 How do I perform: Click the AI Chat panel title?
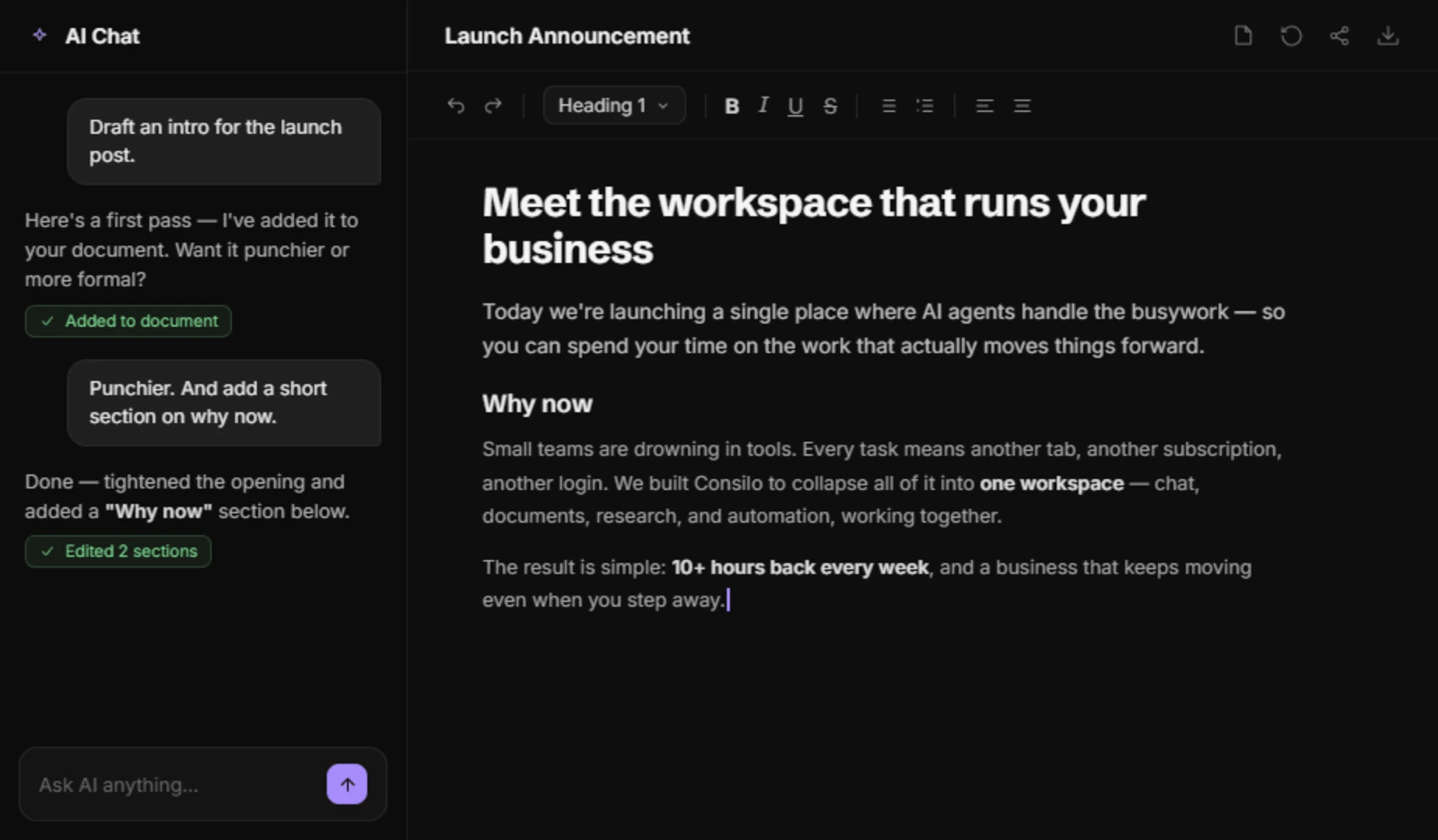pos(102,36)
